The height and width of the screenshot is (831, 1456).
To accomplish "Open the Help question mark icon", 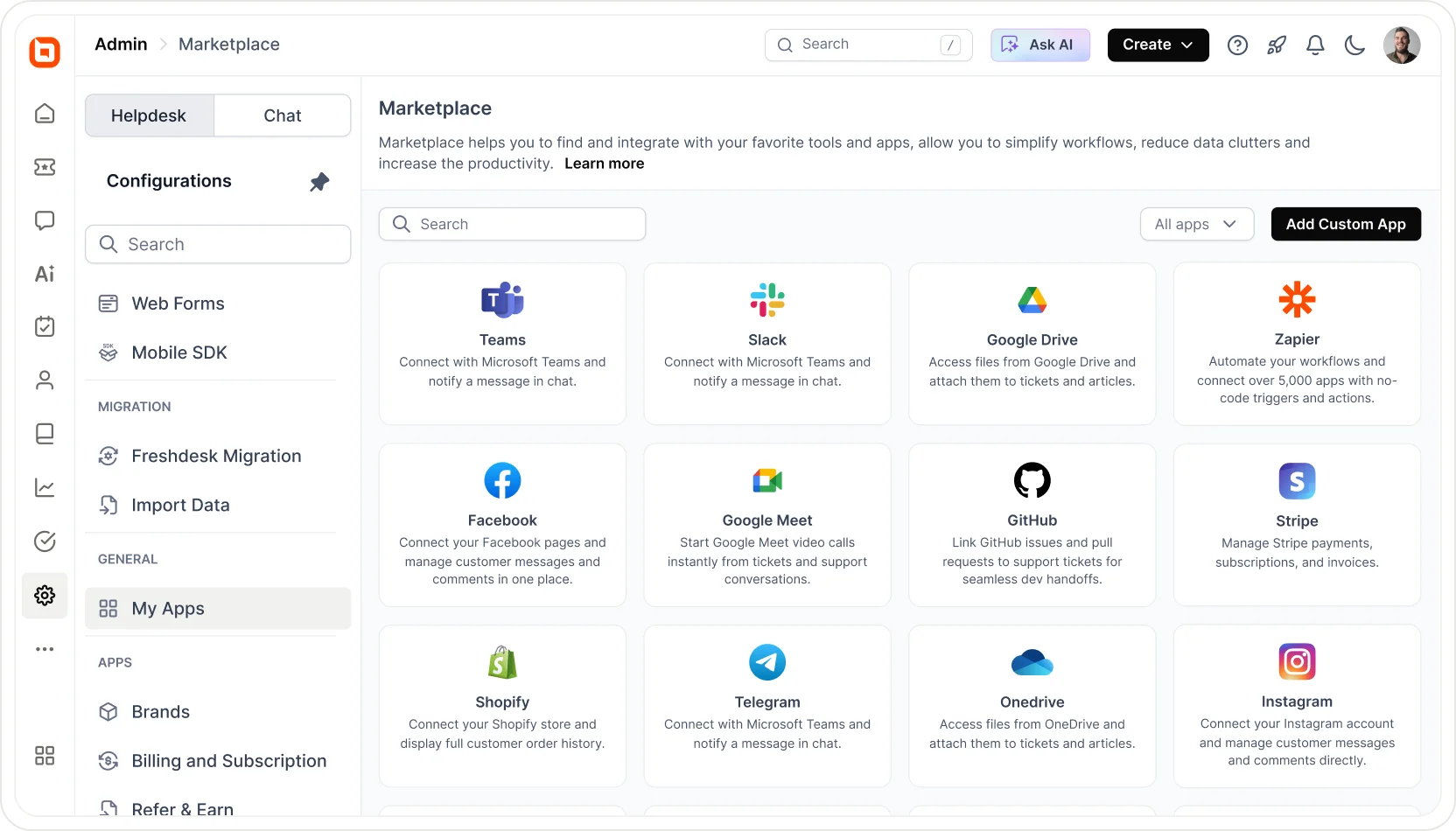I will click(1237, 45).
